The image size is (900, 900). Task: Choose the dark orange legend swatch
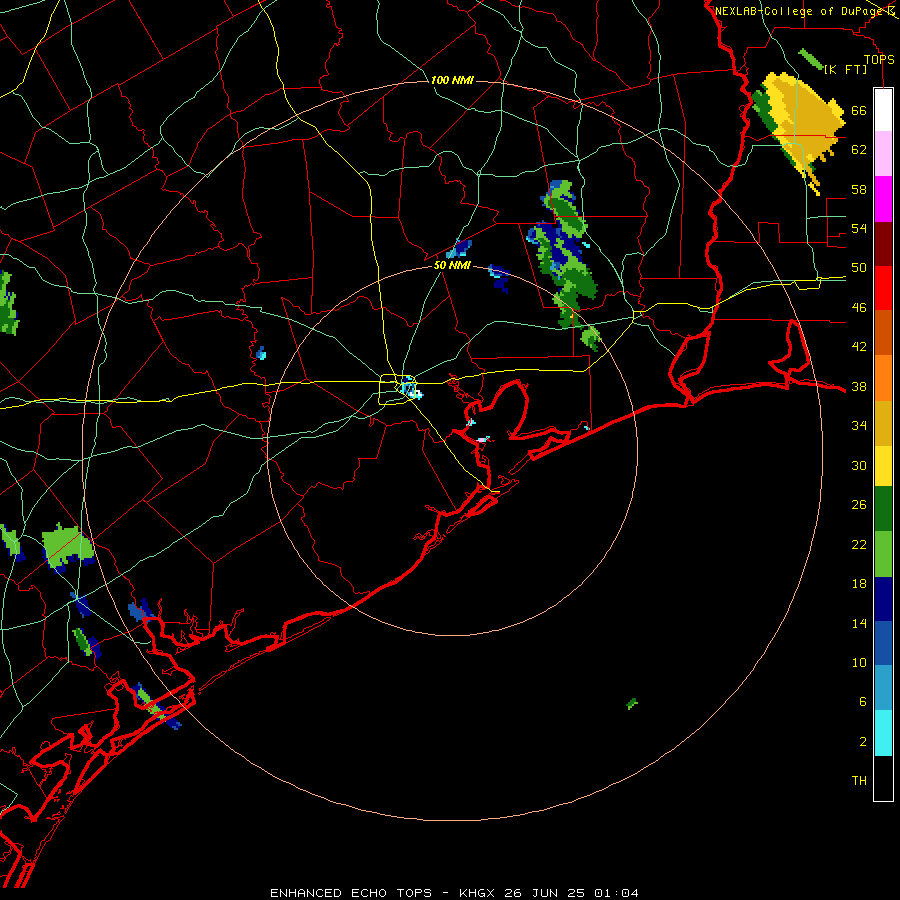883,333
